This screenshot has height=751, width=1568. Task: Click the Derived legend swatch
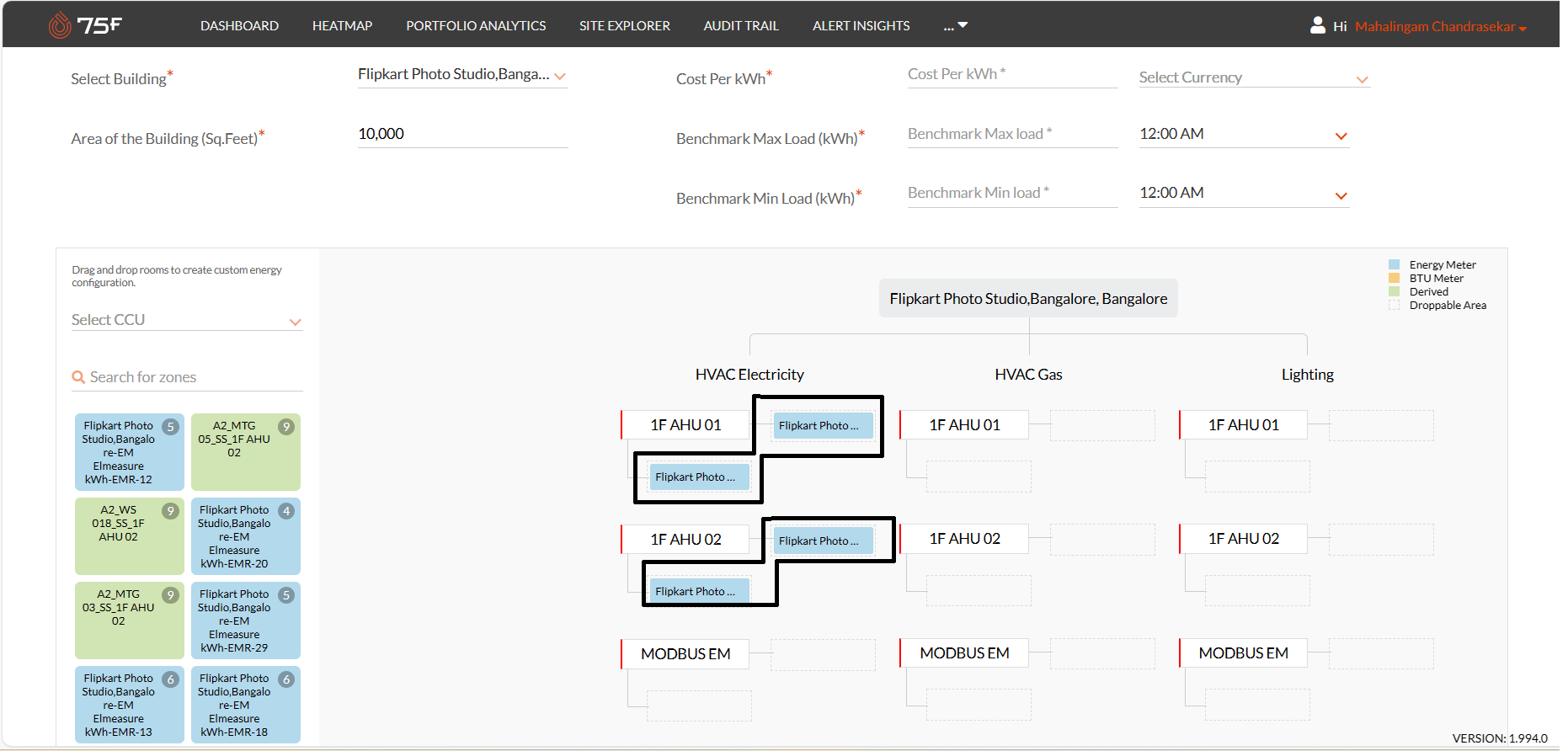tap(1394, 291)
